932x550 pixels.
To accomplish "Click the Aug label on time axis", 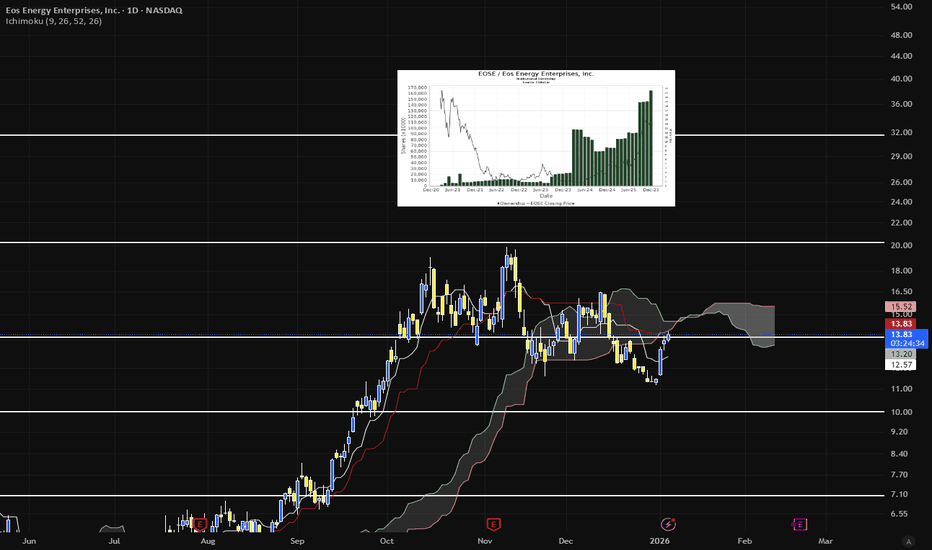I will pos(207,541).
